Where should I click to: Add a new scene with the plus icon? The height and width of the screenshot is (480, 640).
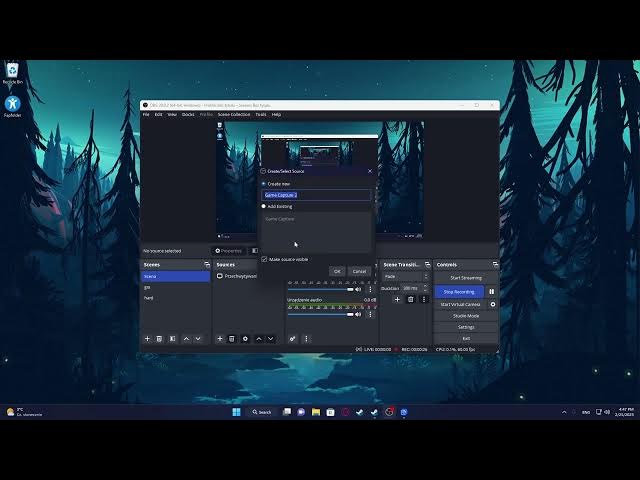(147, 339)
